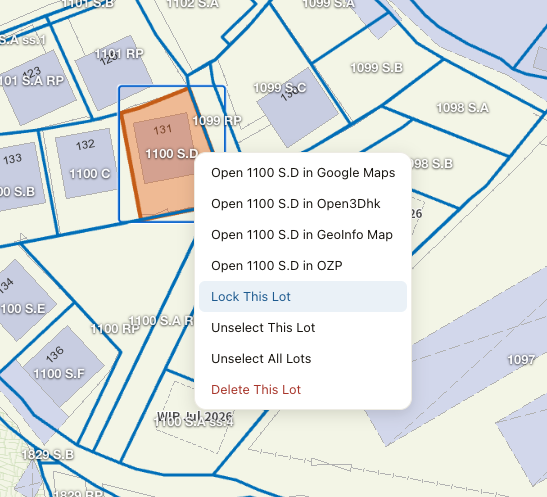This screenshot has height=497, width=547.
Task: Select lot 1101 RP parcel
Action: point(119,54)
